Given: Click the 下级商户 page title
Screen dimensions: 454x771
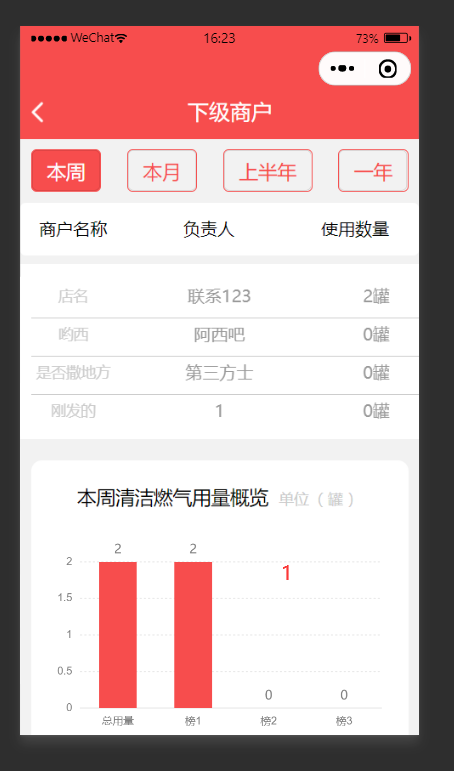Looking at the screenshot, I should (229, 113).
